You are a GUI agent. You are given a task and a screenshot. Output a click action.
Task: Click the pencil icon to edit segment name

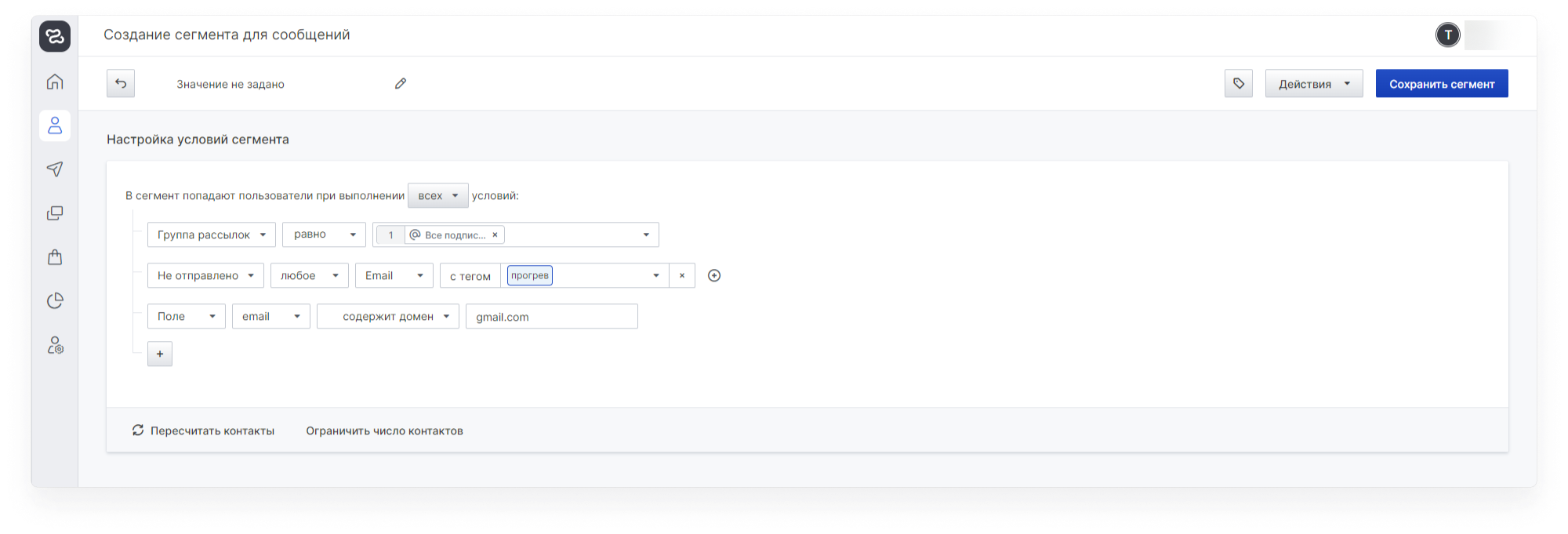click(x=401, y=83)
